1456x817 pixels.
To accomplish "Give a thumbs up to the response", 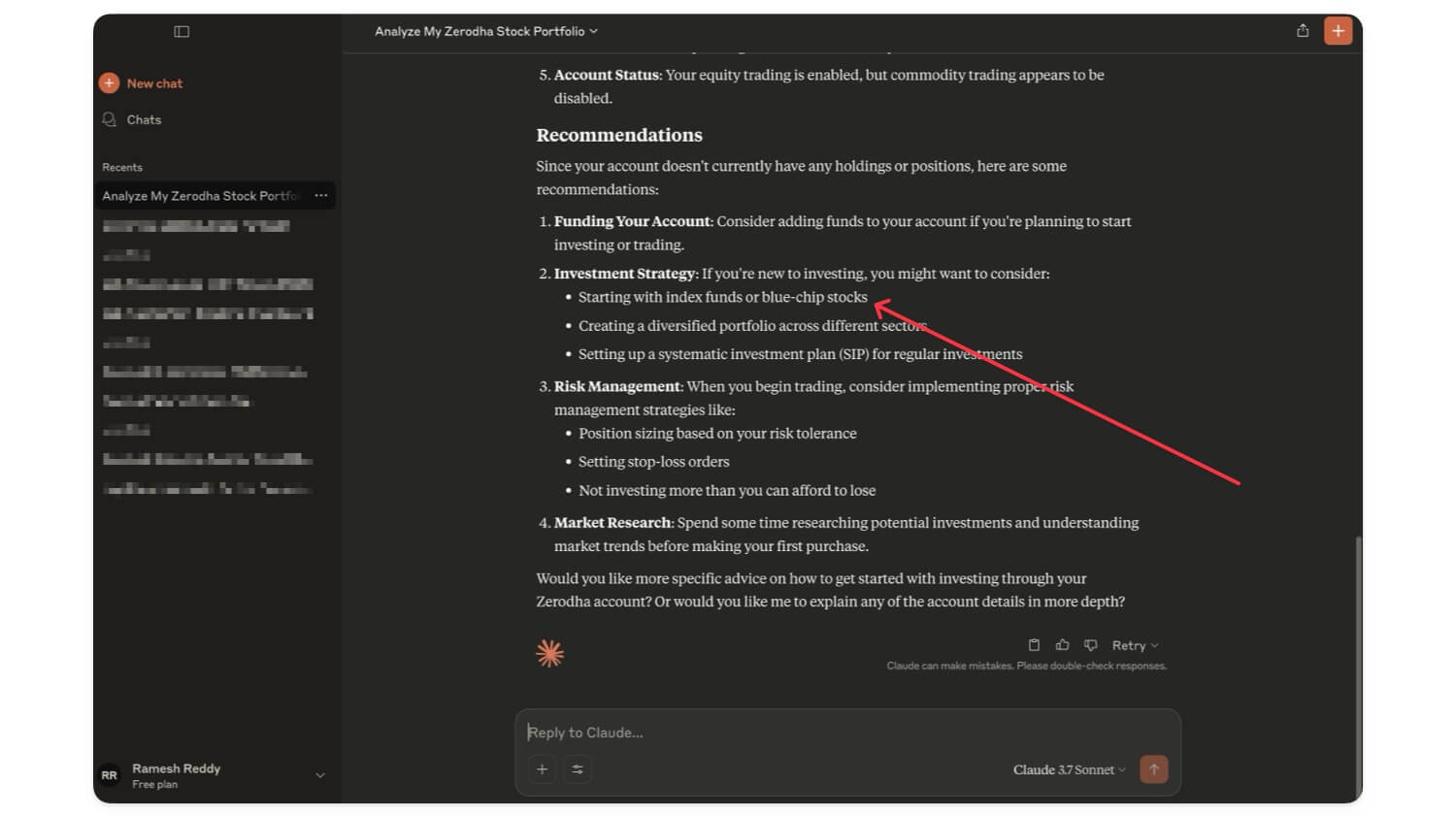I will pos(1062,644).
